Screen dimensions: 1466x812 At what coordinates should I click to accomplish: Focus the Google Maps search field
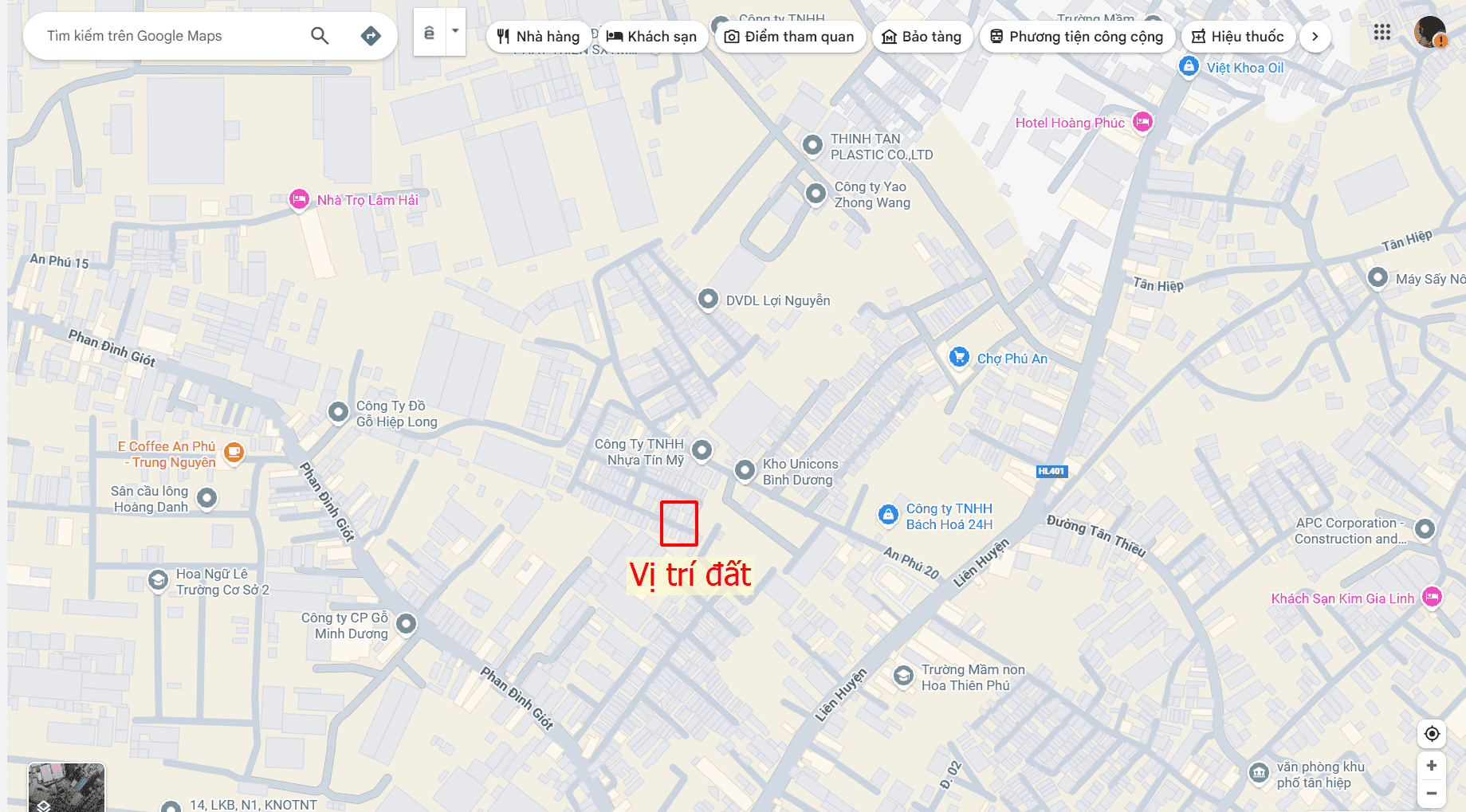(x=167, y=36)
